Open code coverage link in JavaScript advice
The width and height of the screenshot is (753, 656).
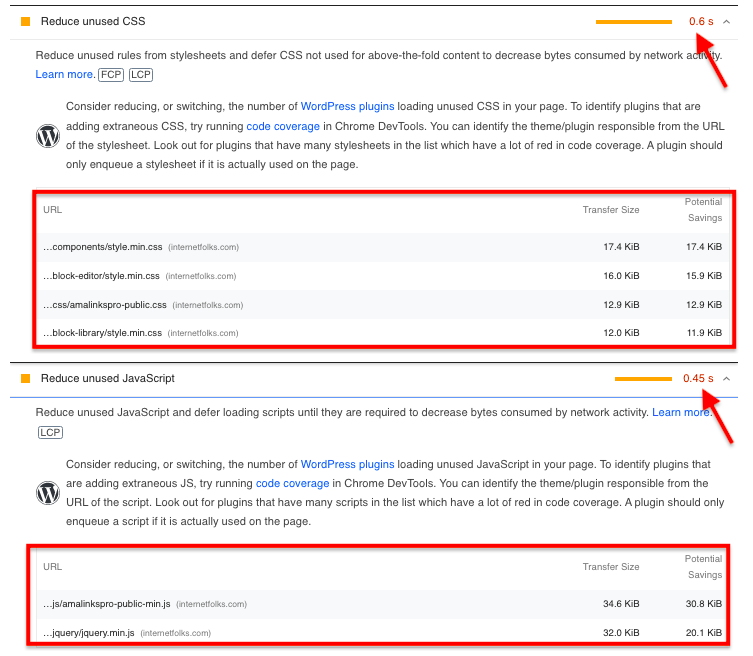pyautogui.click(x=292, y=484)
